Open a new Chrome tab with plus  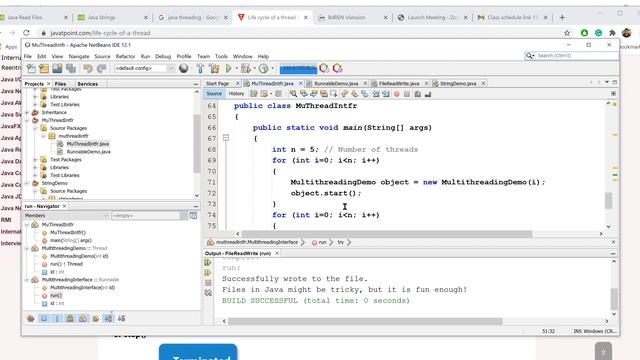562,17
